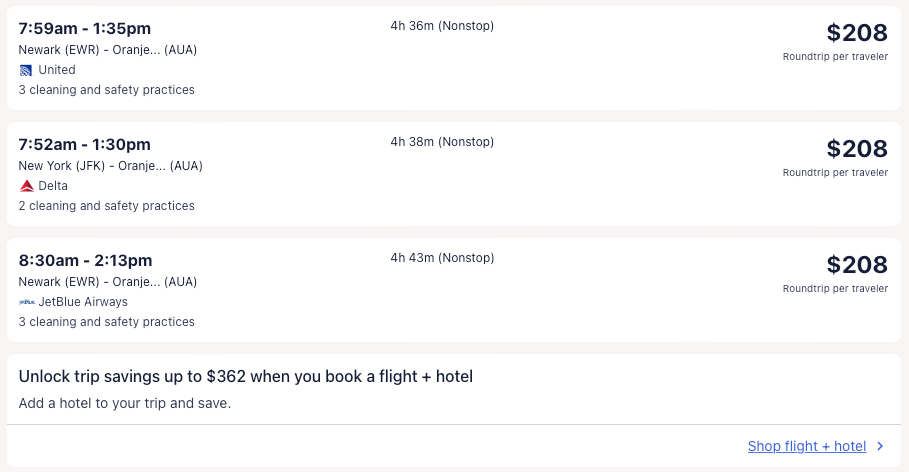Click the $208 price on Delta flight
This screenshot has height=472, width=909.
[x=856, y=149]
